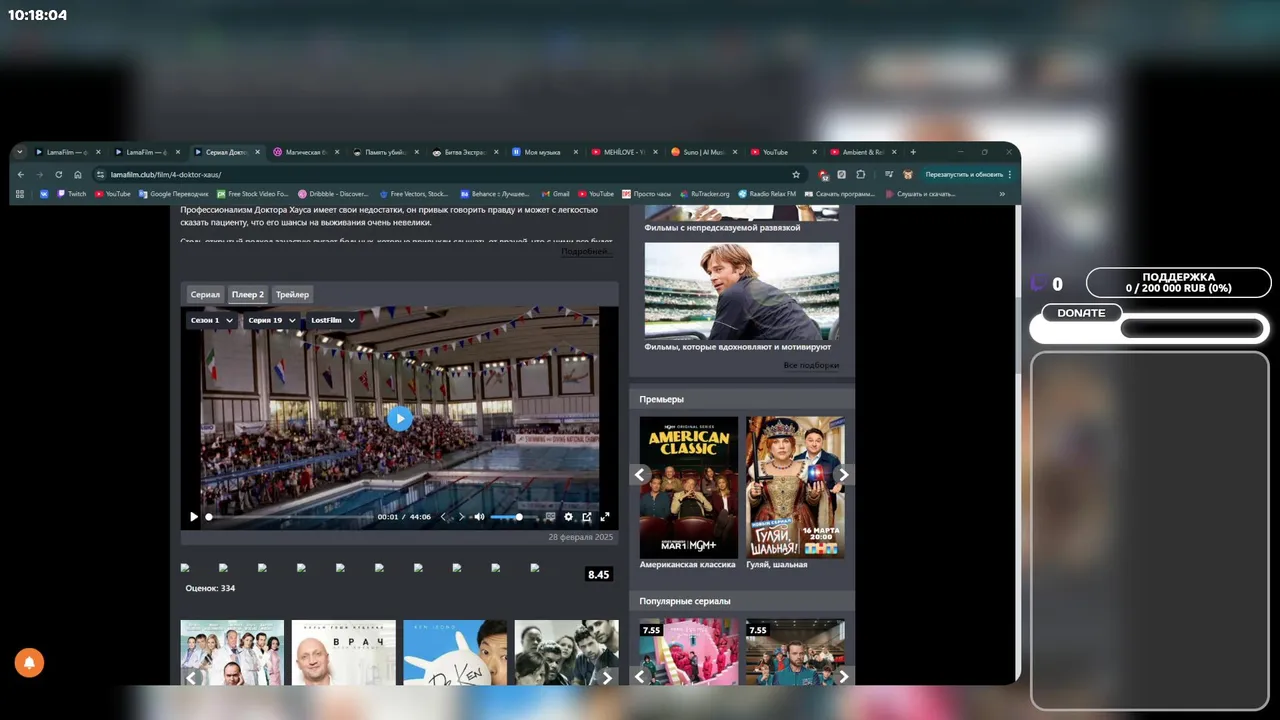Image resolution: width=1280 pixels, height=720 pixels.
Task: Click the Brad Pitt stadium collection thumbnail
Action: 741,289
